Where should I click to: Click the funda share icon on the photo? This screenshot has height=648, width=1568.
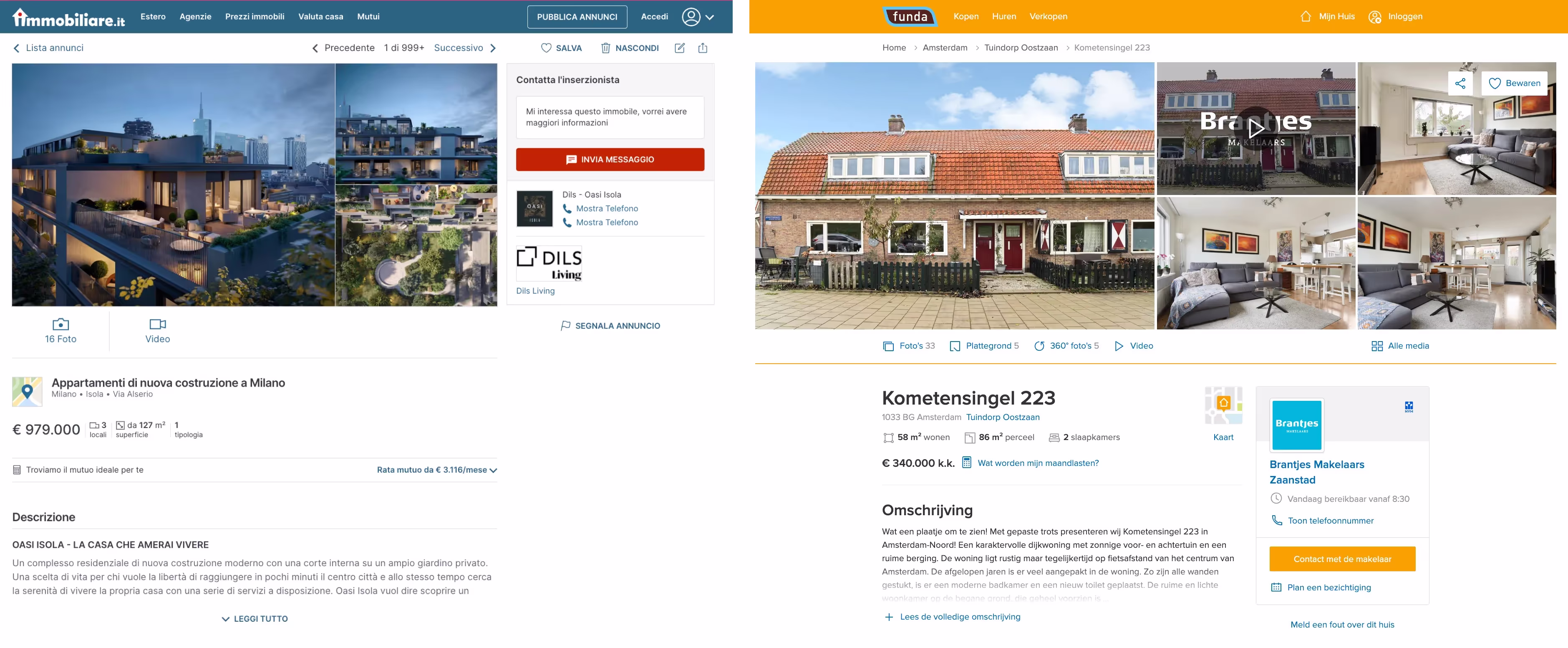click(x=1460, y=84)
